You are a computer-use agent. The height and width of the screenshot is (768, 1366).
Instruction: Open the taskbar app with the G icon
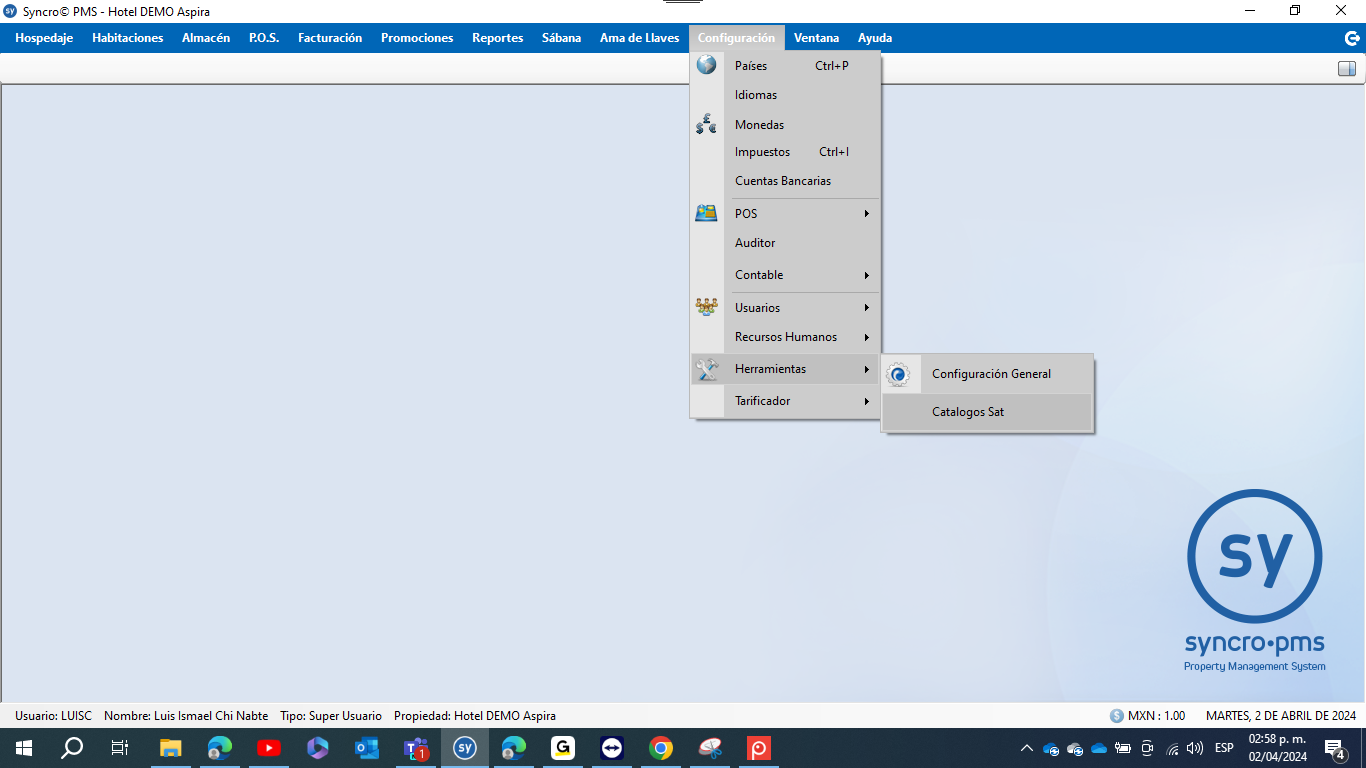click(x=563, y=748)
